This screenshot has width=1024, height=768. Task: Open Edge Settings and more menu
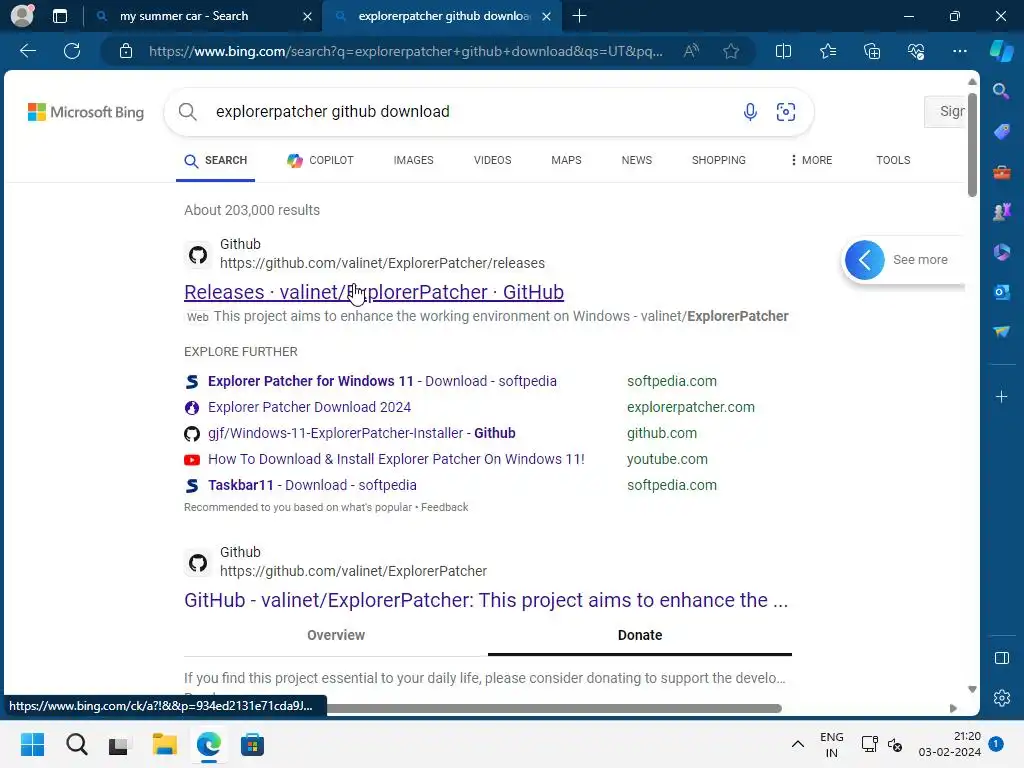pyautogui.click(x=959, y=51)
